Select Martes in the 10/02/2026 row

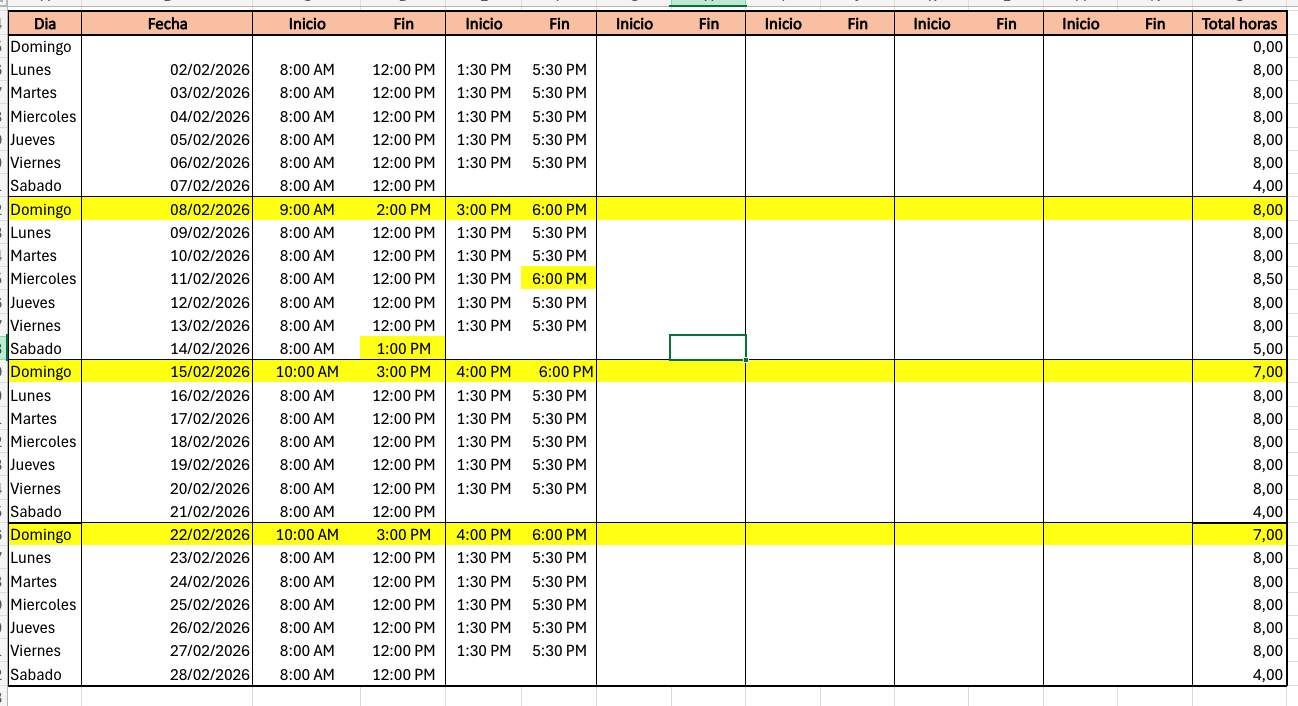tap(44, 256)
